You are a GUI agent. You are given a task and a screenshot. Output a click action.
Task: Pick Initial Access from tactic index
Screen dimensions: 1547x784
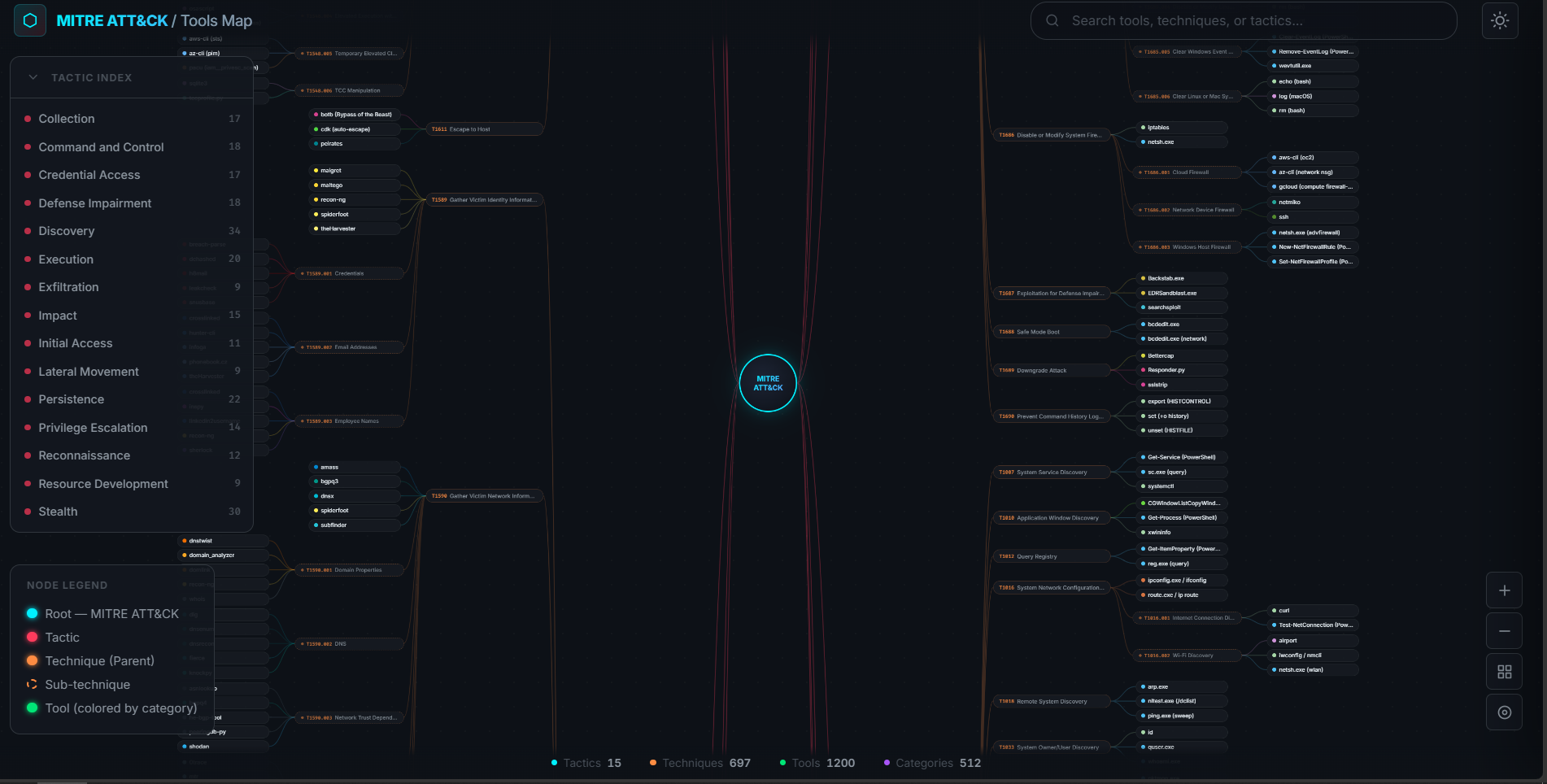[132, 343]
